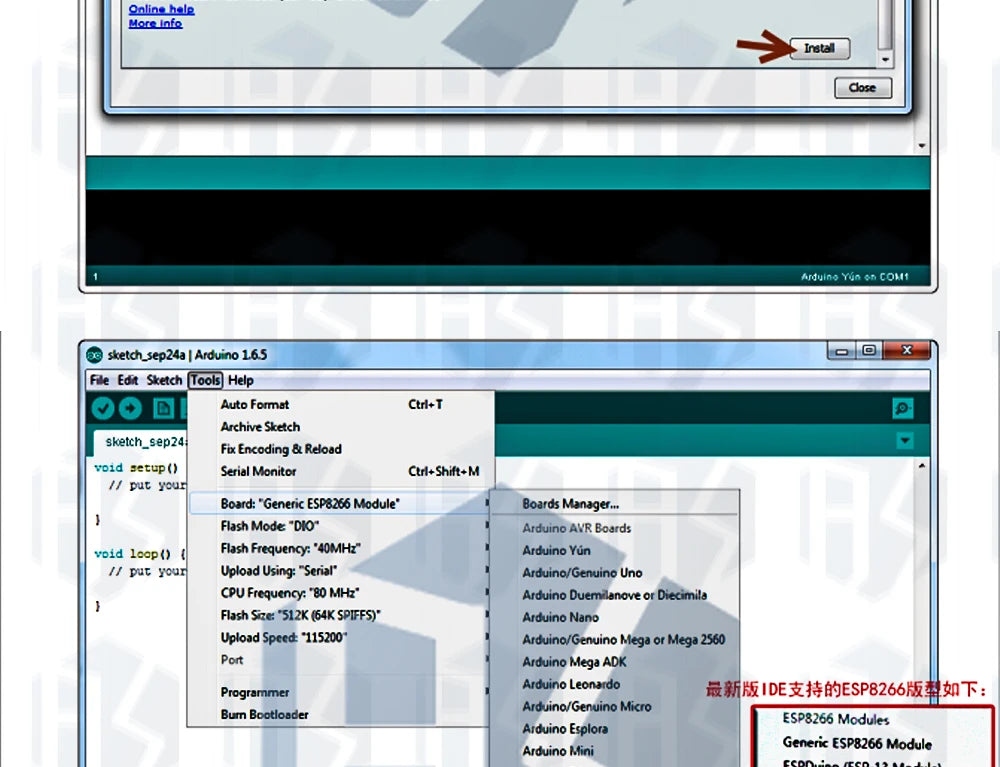The image size is (1000, 767).
Task: Select Arduino Nano board
Action: [615, 617]
